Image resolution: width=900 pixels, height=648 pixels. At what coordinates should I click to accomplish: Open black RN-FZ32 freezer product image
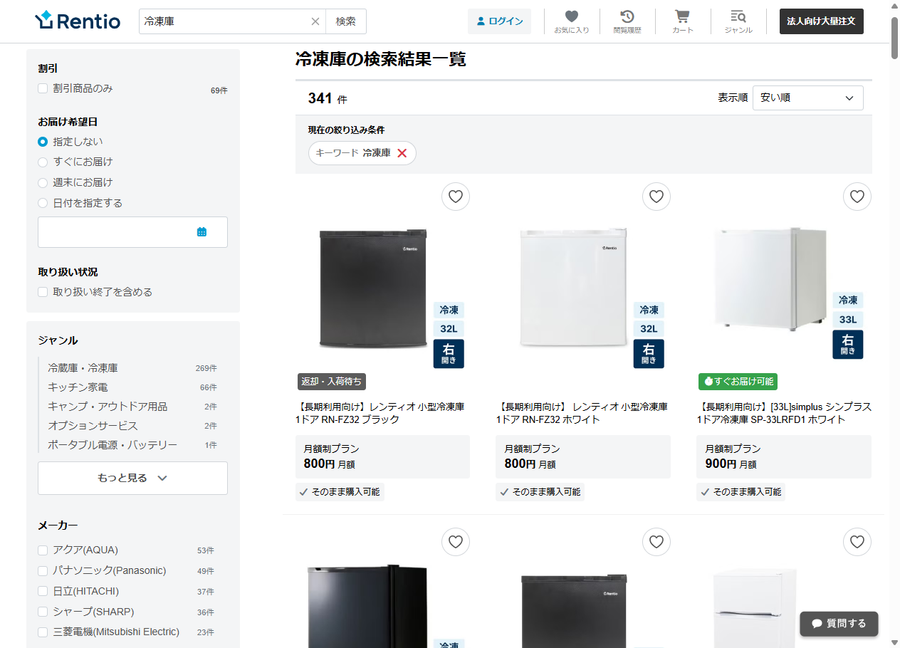click(373, 289)
